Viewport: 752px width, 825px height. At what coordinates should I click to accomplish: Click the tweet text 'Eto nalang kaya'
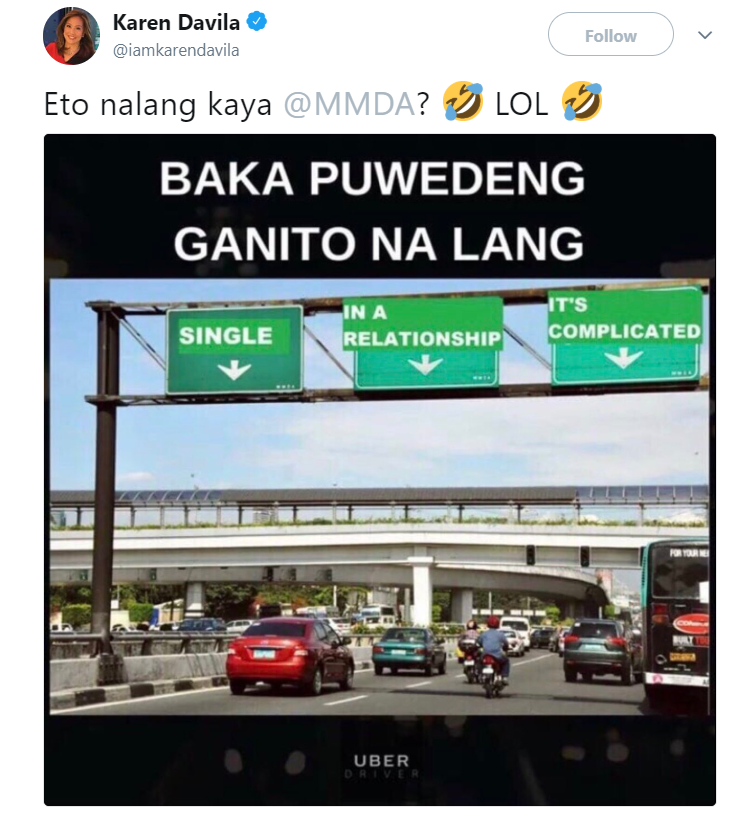click(158, 105)
